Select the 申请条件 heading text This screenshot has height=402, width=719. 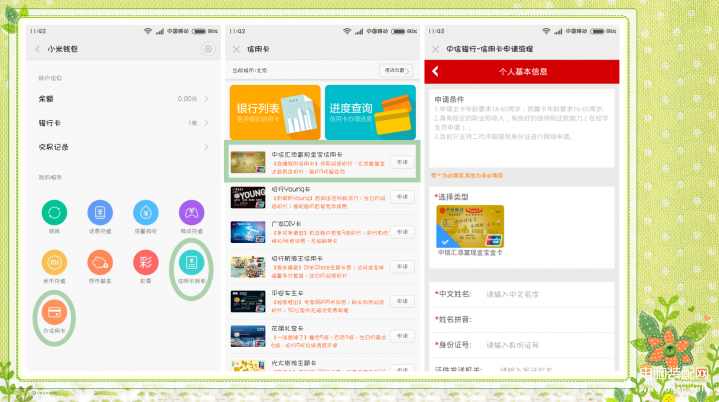(x=449, y=99)
